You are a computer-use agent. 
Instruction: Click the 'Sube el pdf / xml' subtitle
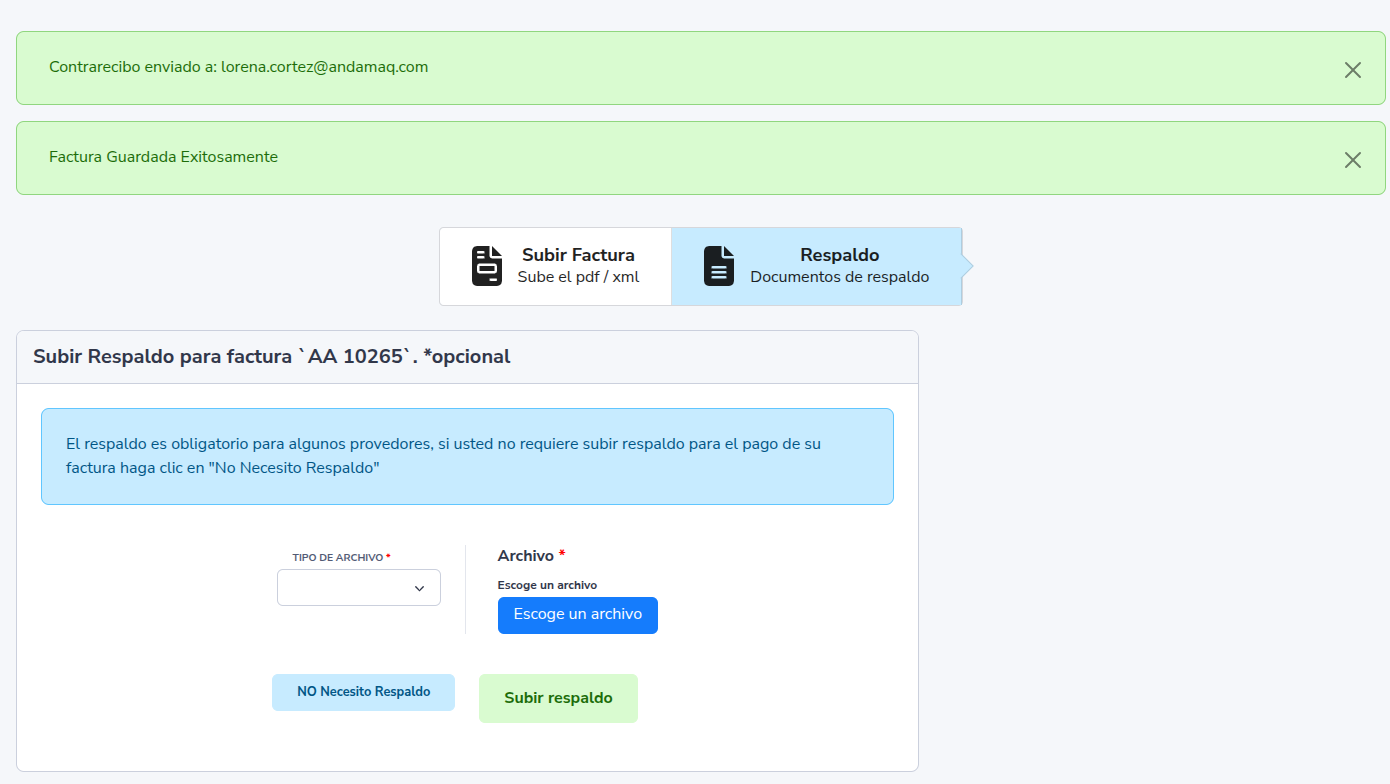pyautogui.click(x=578, y=277)
